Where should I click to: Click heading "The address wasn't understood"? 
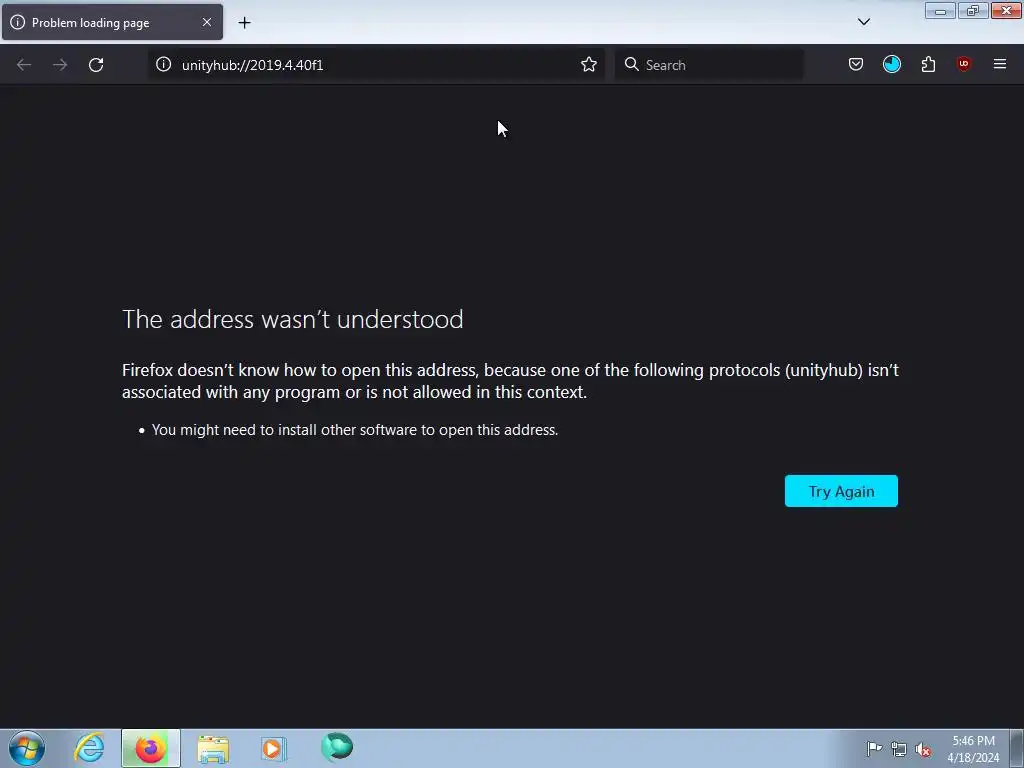(293, 319)
